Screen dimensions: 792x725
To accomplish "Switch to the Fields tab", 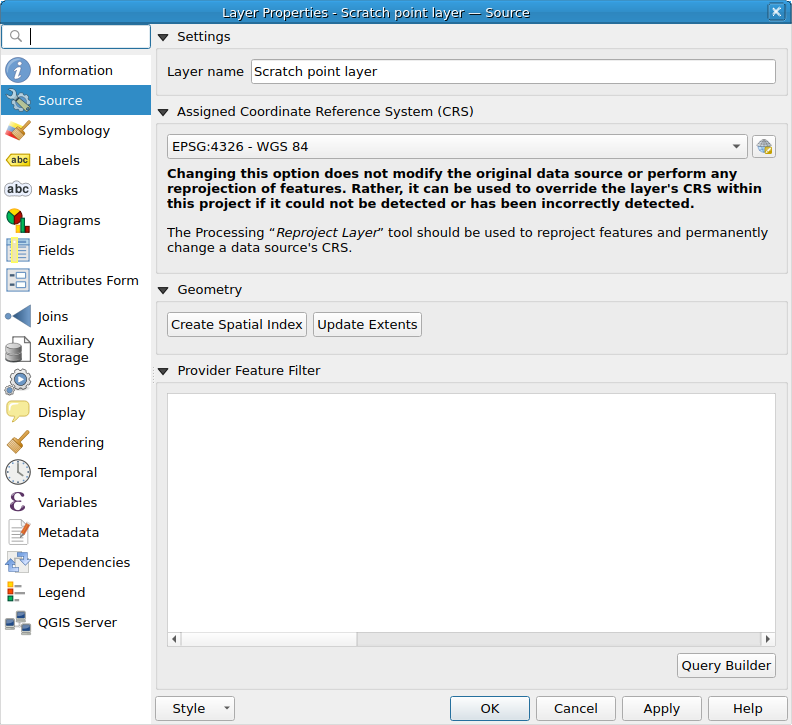I will pyautogui.click(x=56, y=251).
